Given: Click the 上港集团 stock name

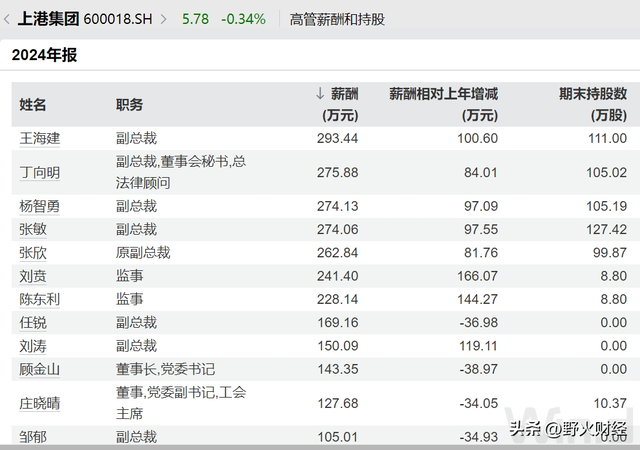Looking at the screenshot, I should [x=48, y=19].
